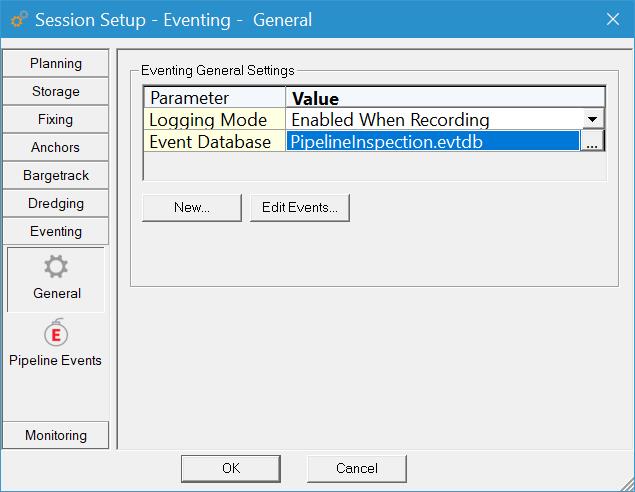Open the Planning tab
The width and height of the screenshot is (635, 492).
click(56, 63)
